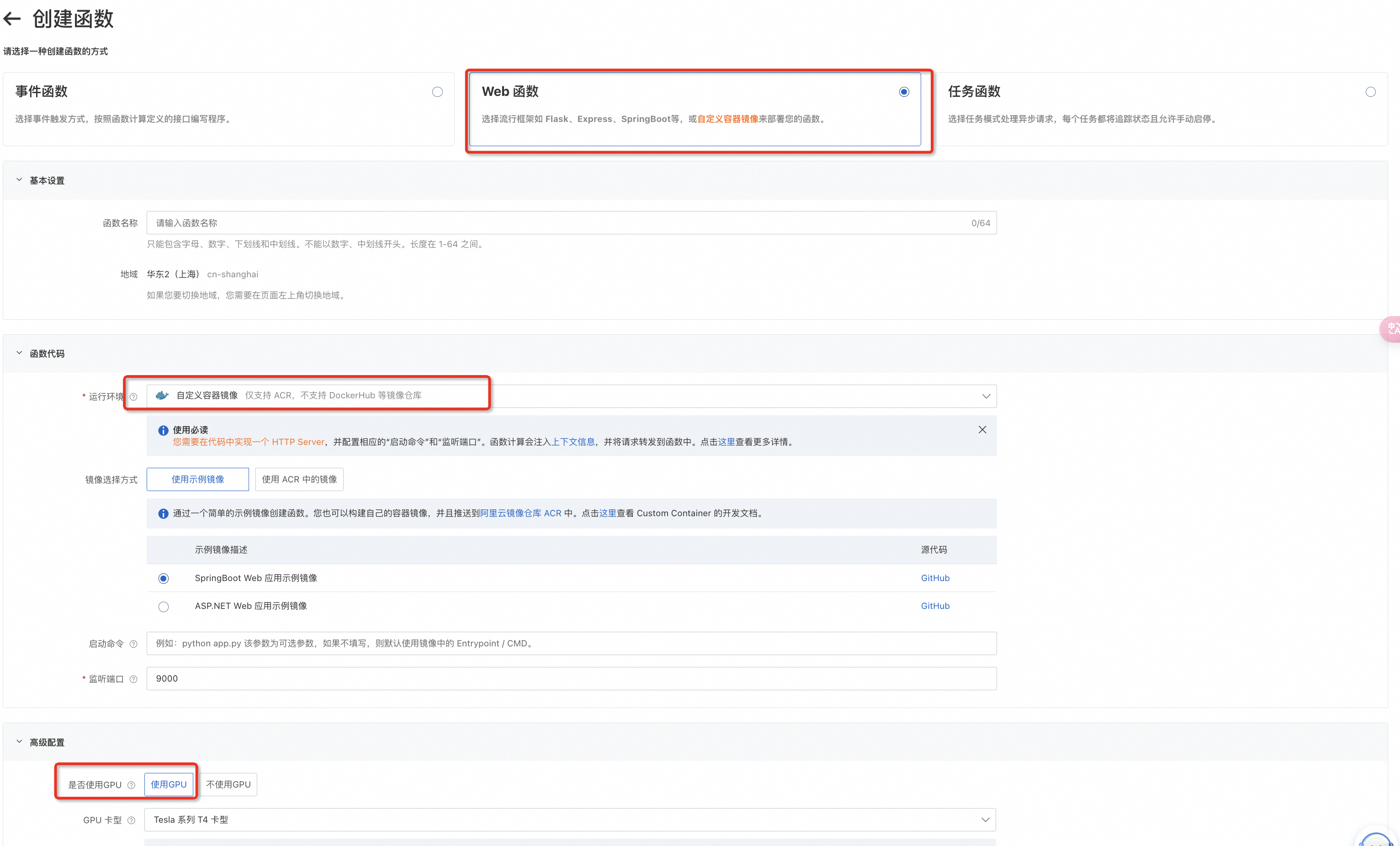Open 自定义容器镜像 link in Web 函数 card

[728, 119]
